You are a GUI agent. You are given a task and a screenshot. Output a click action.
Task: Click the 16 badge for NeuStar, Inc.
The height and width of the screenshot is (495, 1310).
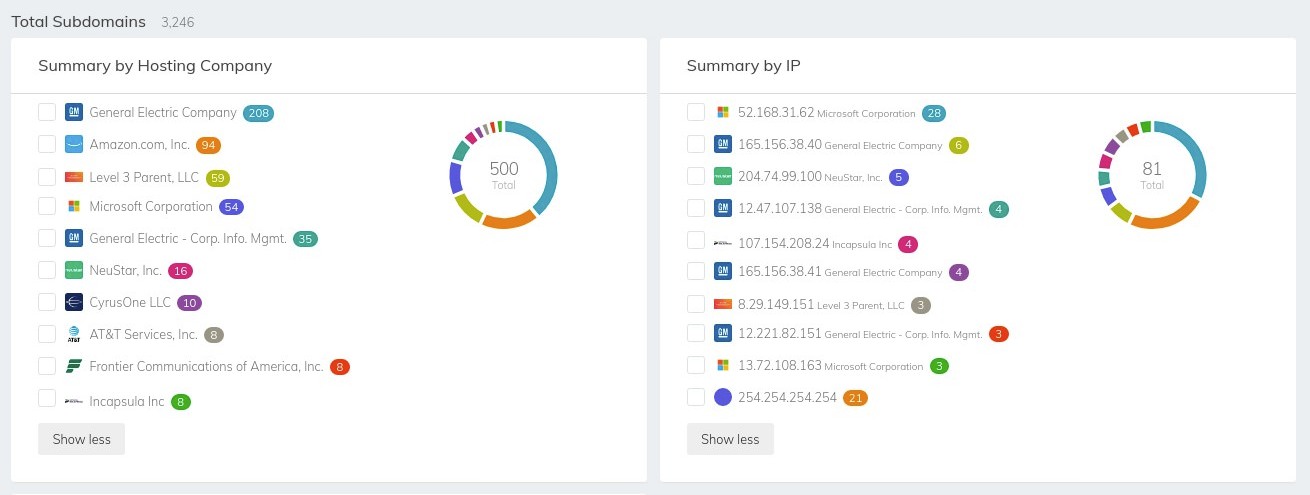(x=180, y=271)
